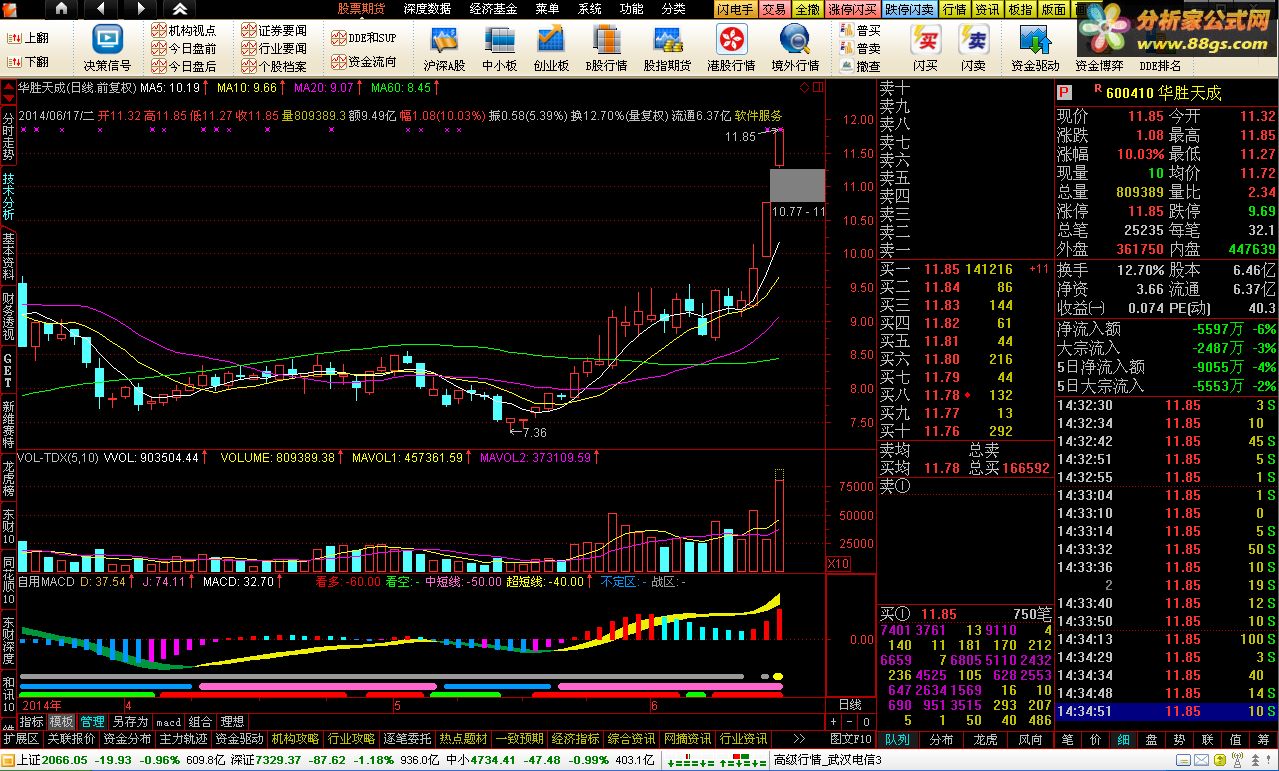
Task: Switch to the 指标 indicator tab
Action: click(32, 721)
